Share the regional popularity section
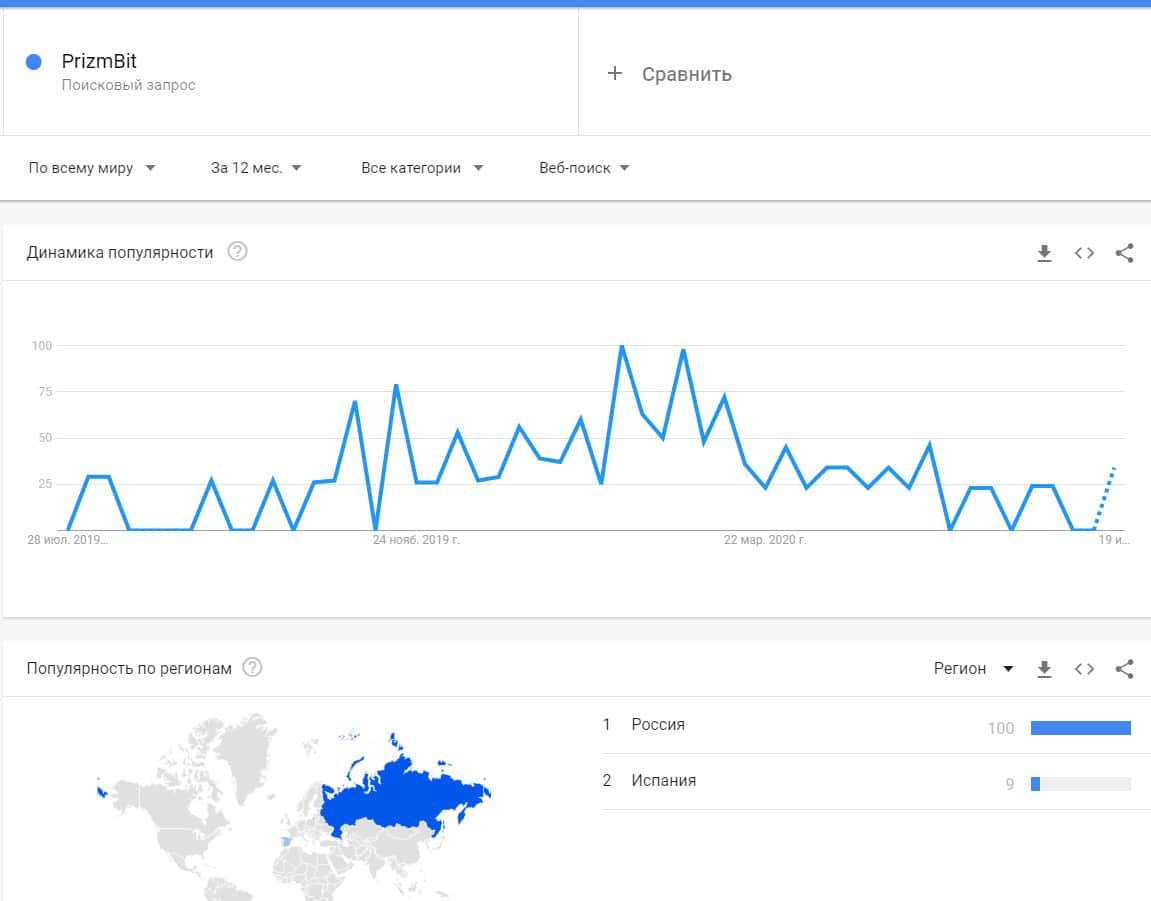 click(1124, 669)
